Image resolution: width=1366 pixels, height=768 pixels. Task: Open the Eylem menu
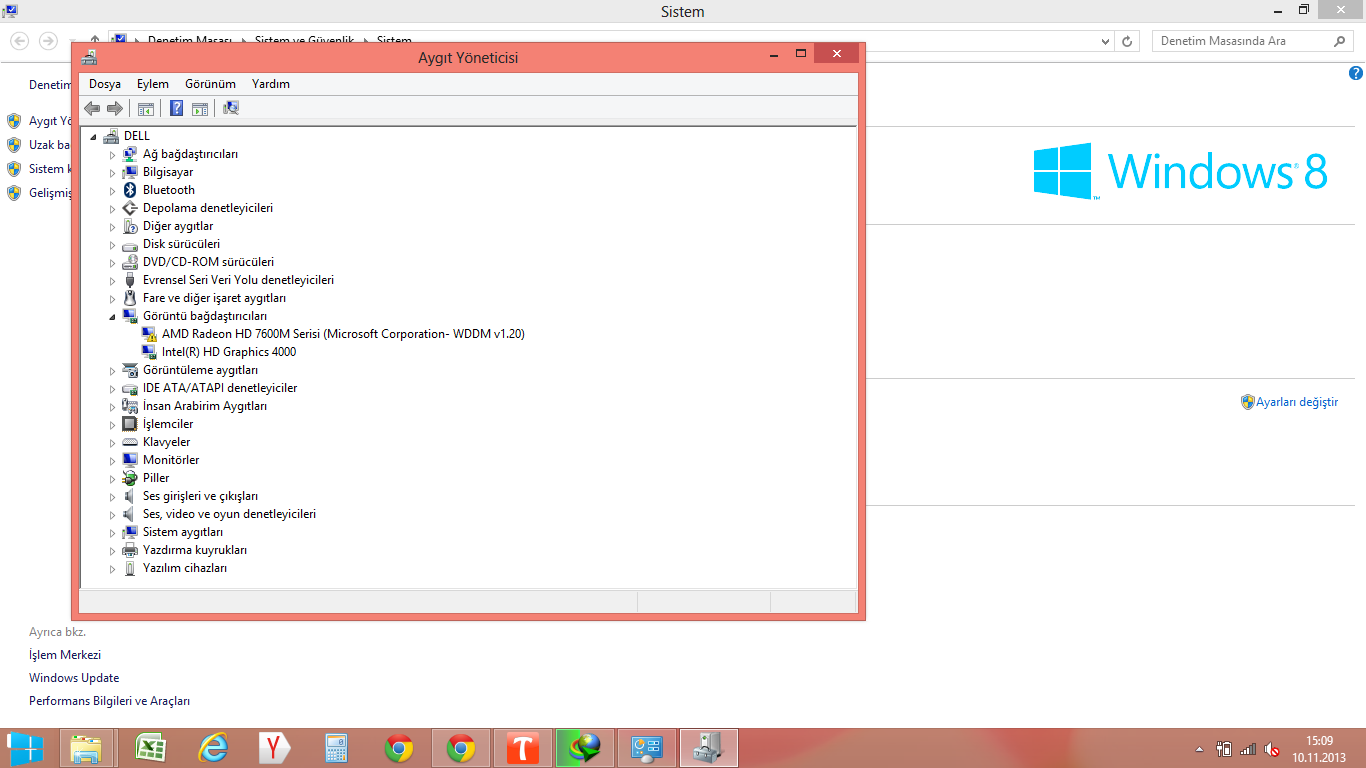point(153,84)
